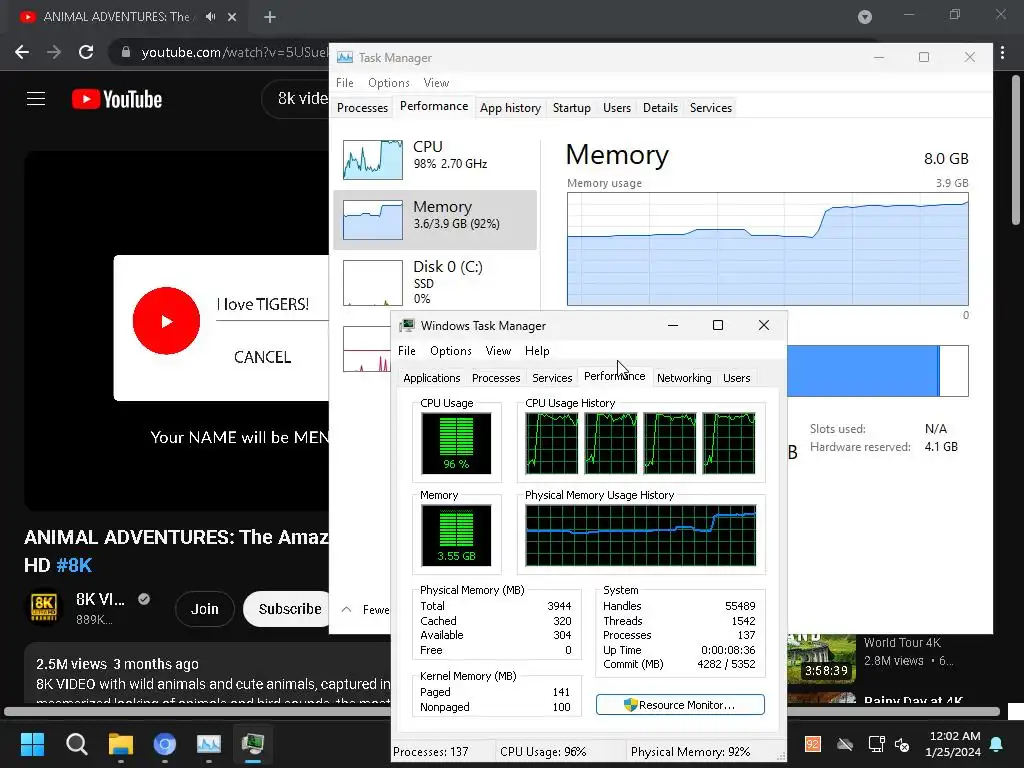Open File menu in Windows Task Manager
Image resolution: width=1024 pixels, height=768 pixels.
[407, 351]
